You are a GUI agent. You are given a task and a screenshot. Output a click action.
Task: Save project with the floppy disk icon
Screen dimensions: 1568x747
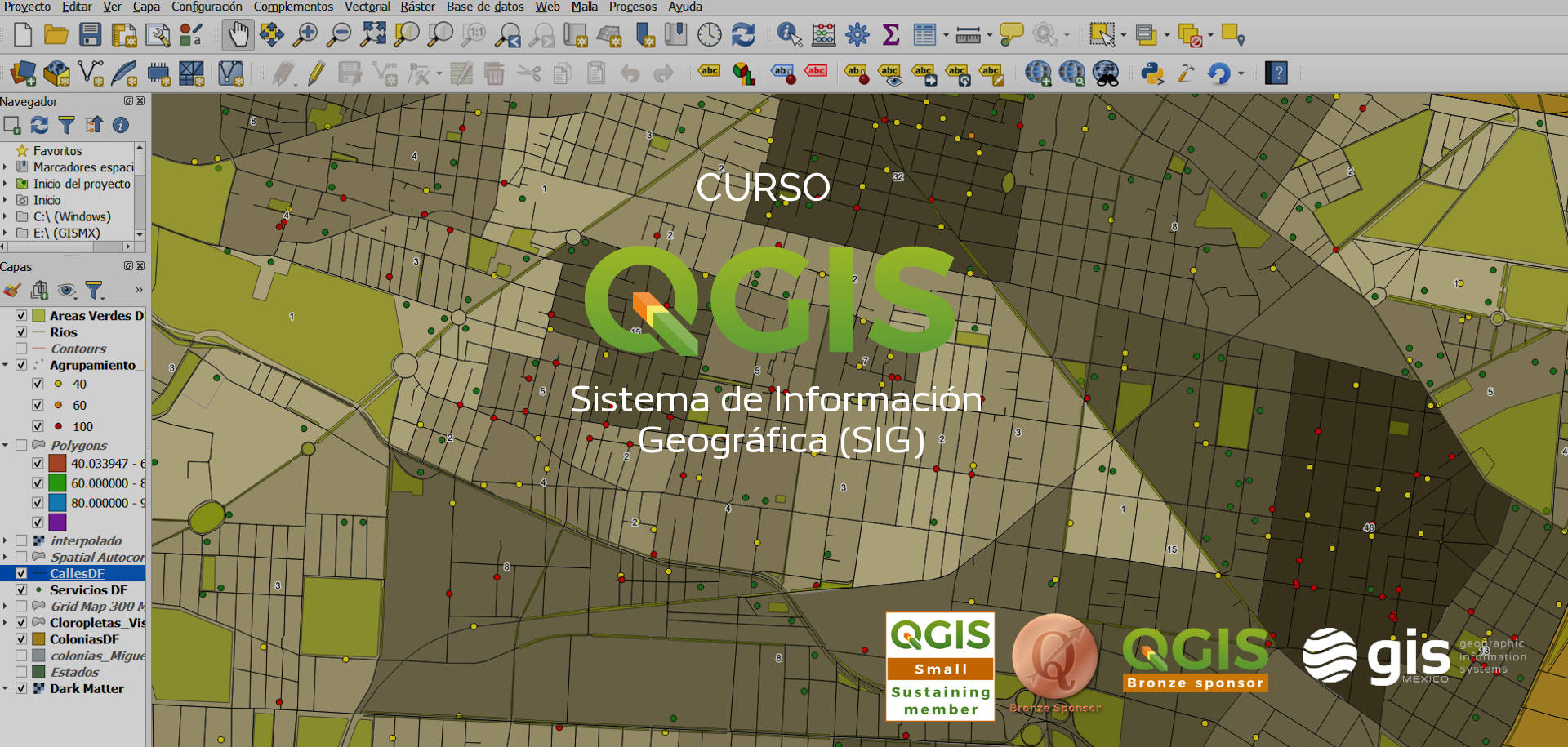pos(90,35)
